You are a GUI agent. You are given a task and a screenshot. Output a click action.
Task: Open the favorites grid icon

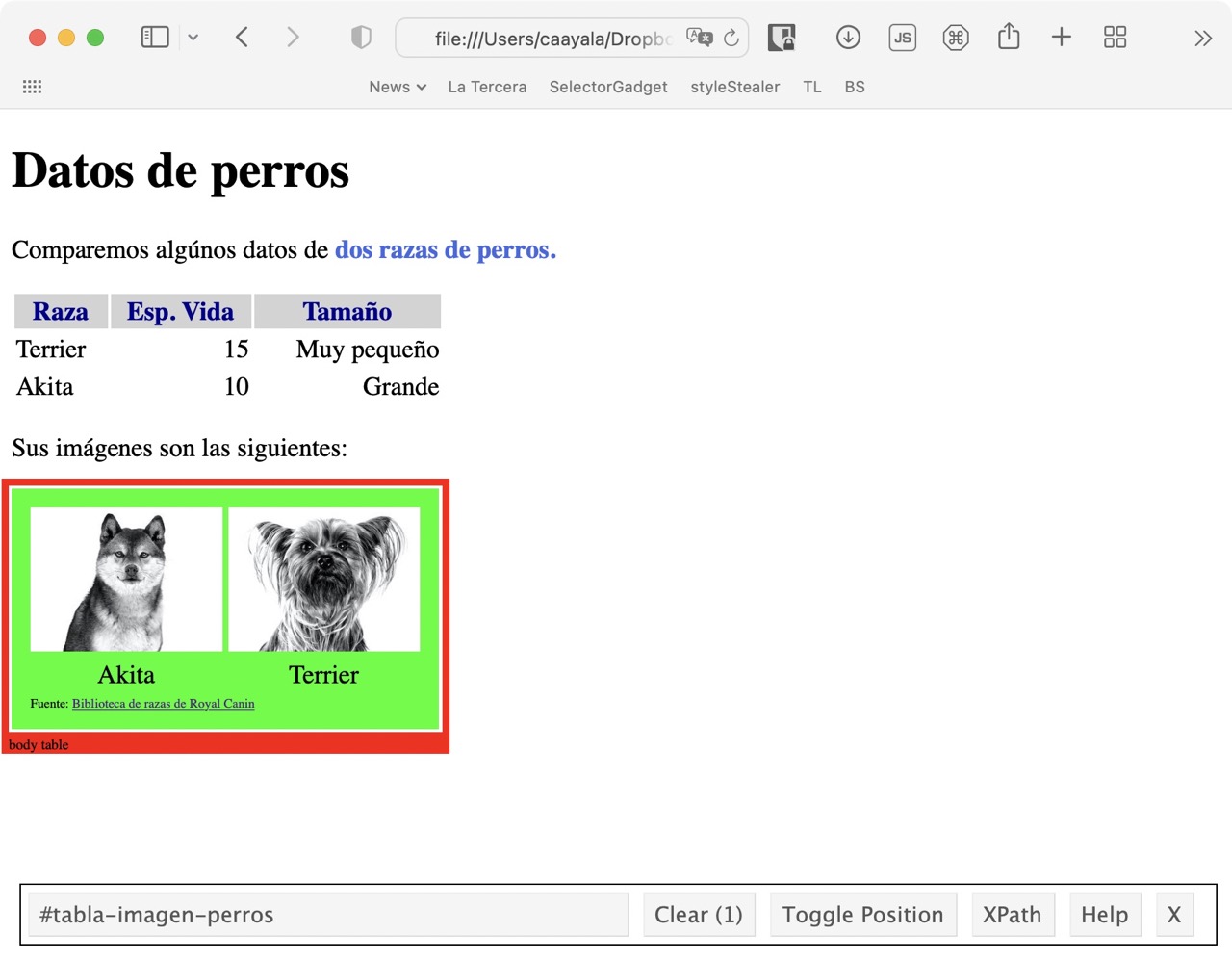[x=33, y=87]
